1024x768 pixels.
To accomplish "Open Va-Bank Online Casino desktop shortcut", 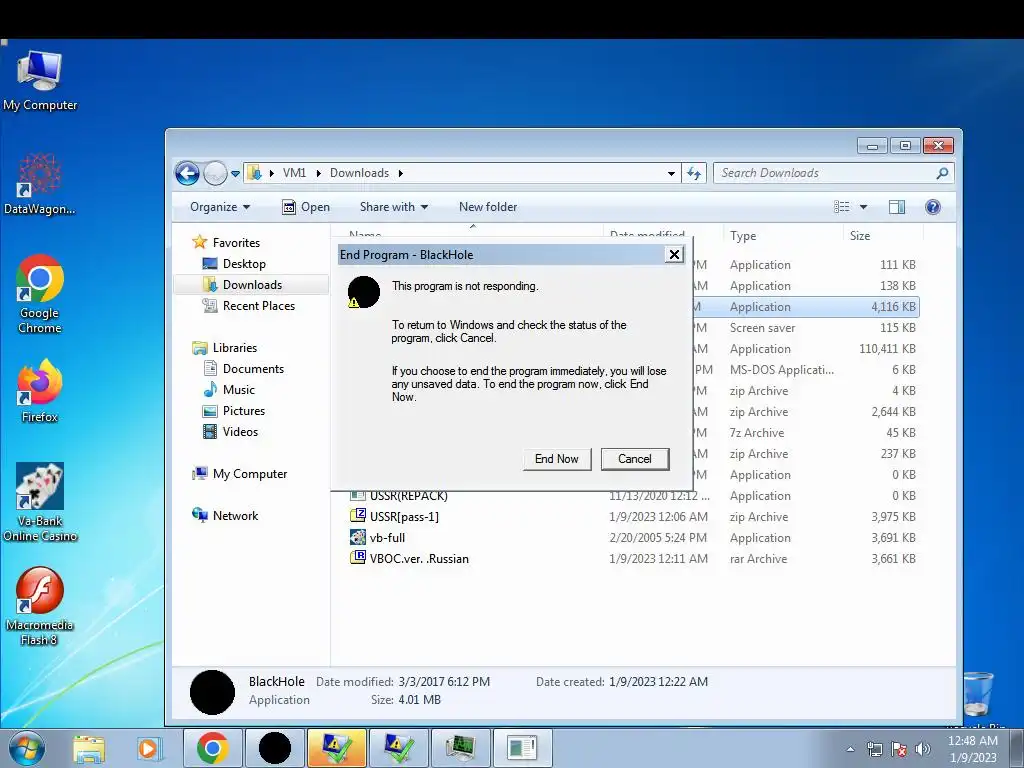I will (x=40, y=502).
